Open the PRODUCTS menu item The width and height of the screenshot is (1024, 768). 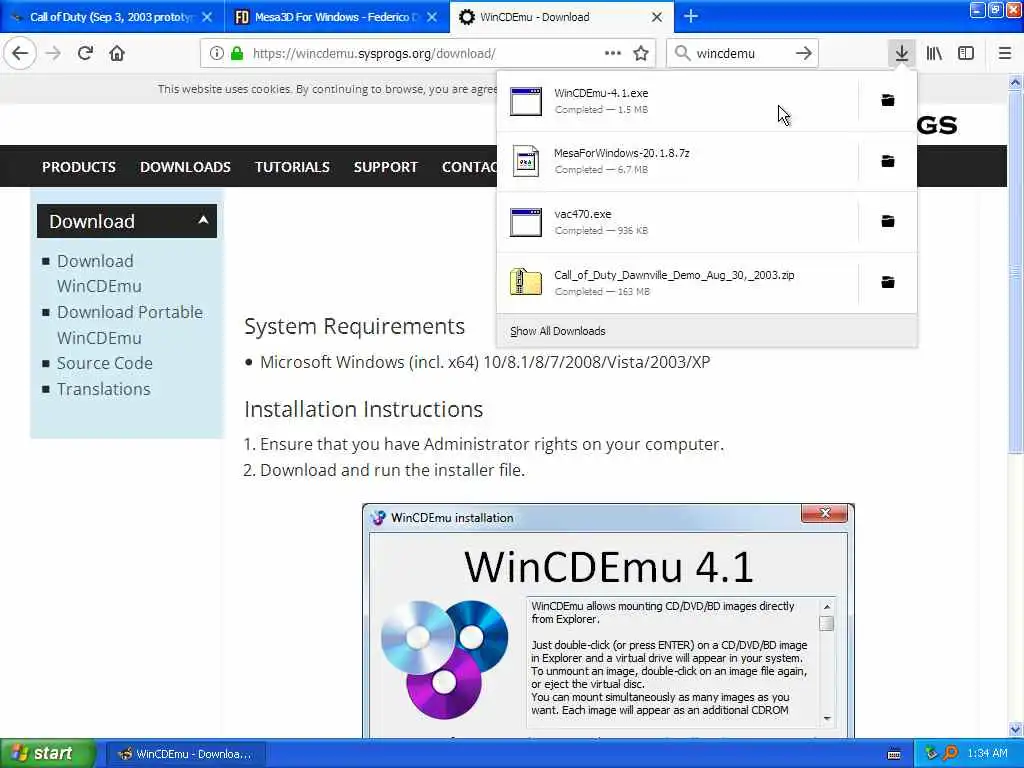coord(79,167)
